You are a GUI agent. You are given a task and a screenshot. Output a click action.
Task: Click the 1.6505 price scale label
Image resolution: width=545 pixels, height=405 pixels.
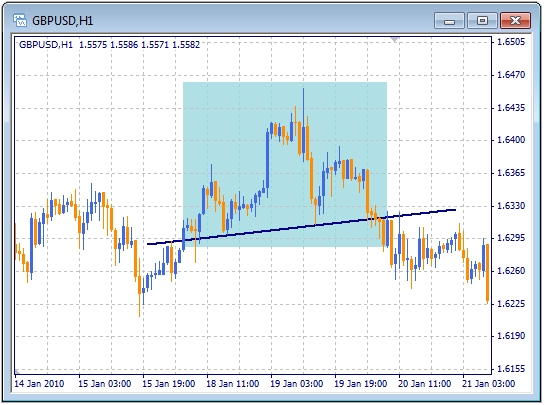[511, 42]
